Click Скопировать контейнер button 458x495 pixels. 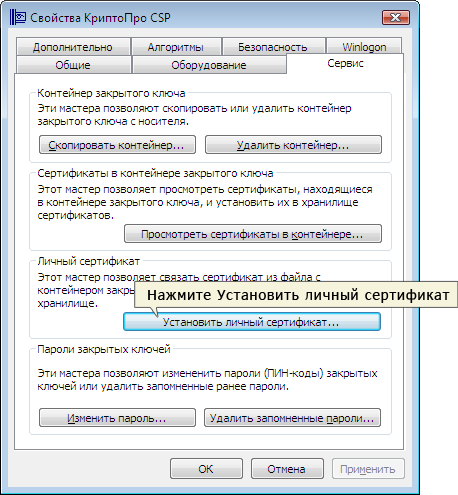117,145
